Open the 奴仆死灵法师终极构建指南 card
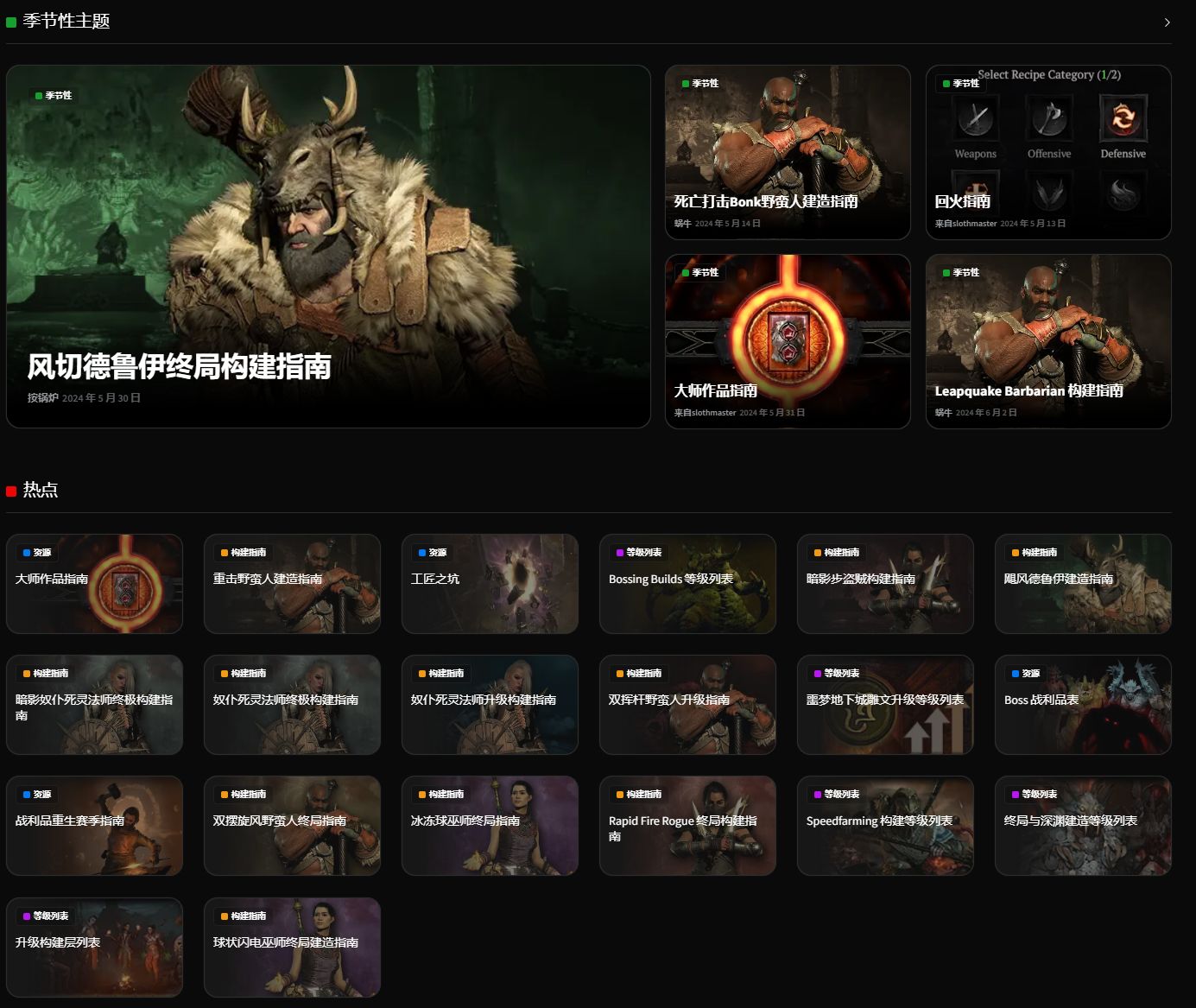The height and width of the screenshot is (1008, 1196). (x=292, y=705)
